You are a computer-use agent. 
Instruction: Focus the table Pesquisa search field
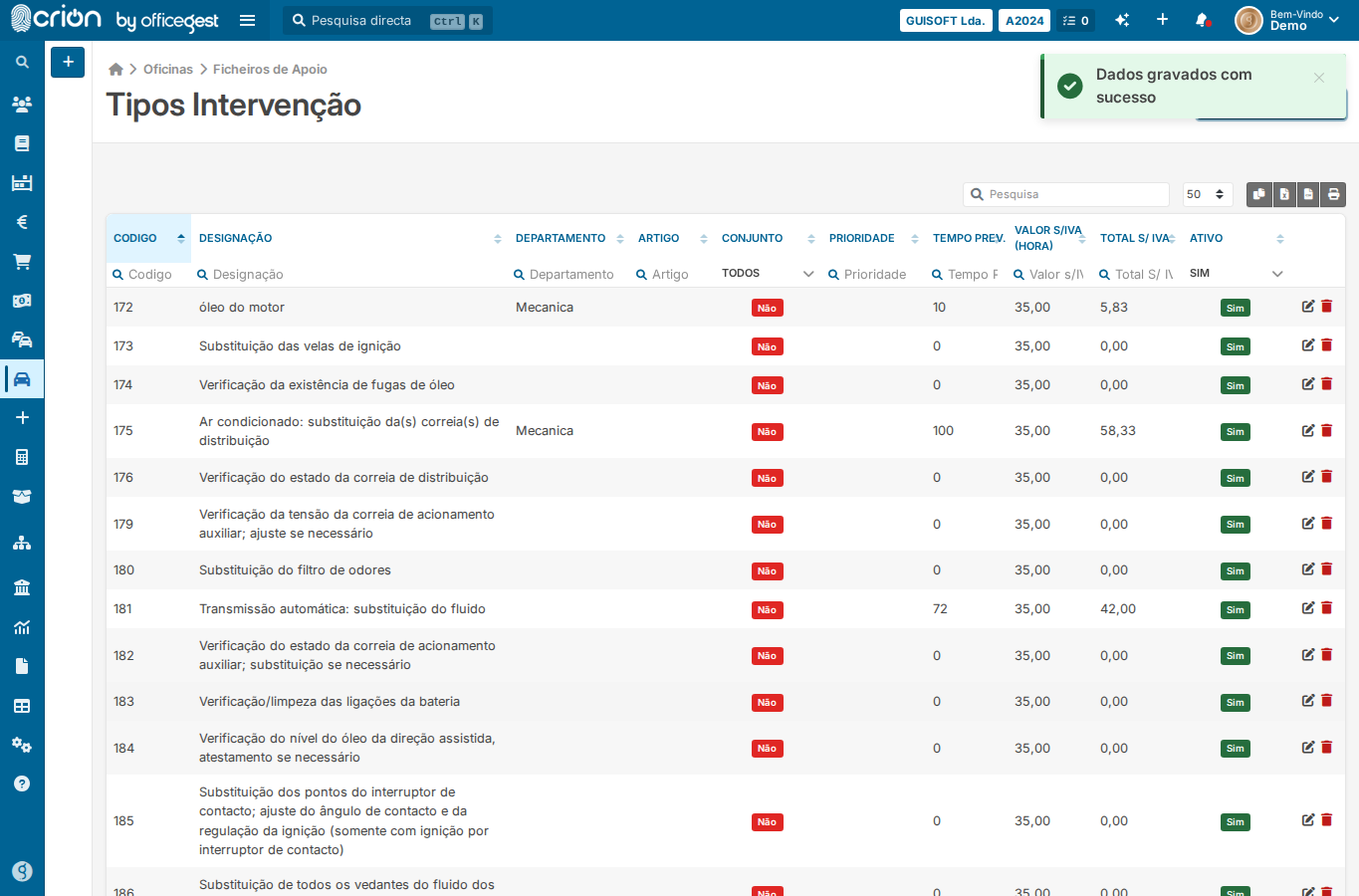click(x=1066, y=194)
